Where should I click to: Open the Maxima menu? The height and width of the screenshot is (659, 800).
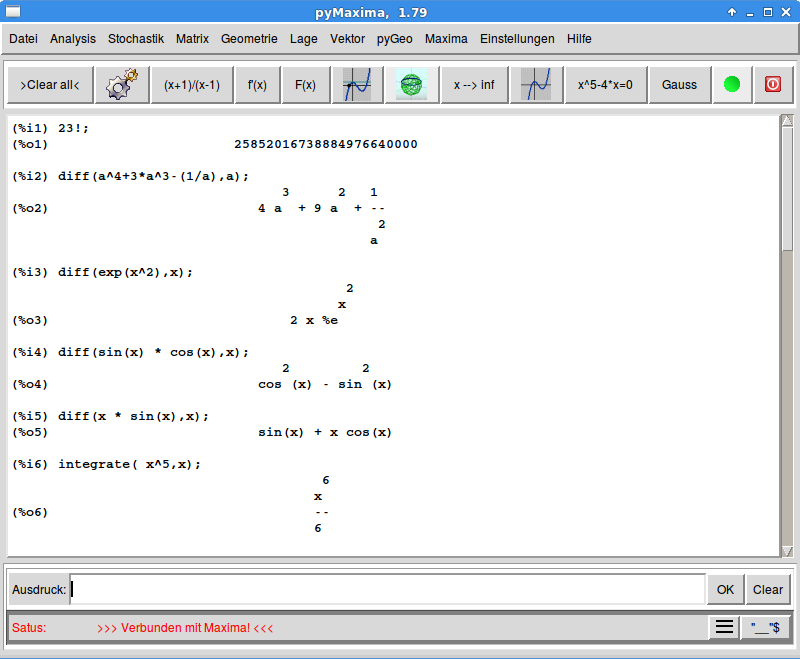(x=446, y=39)
